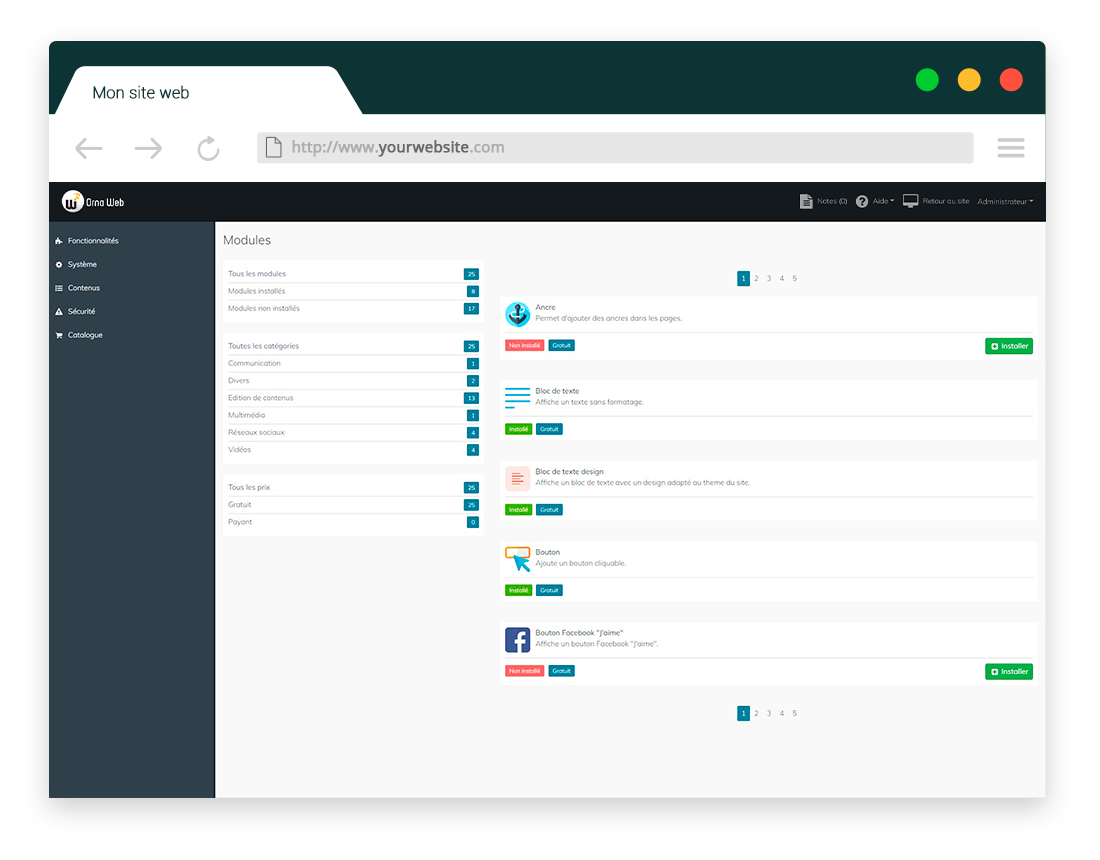Filter by Edition de contenus category

353,398
